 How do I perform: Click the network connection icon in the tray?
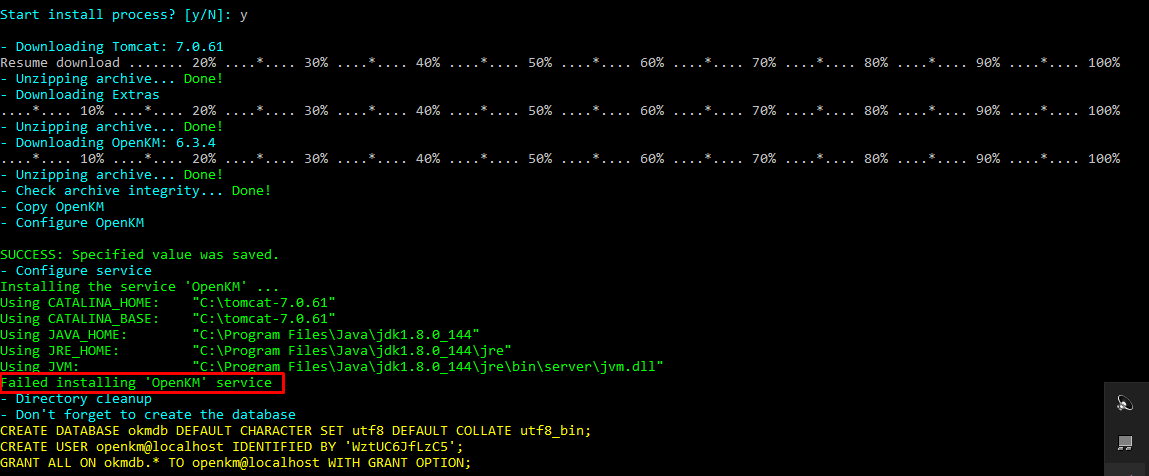[x=1125, y=442]
